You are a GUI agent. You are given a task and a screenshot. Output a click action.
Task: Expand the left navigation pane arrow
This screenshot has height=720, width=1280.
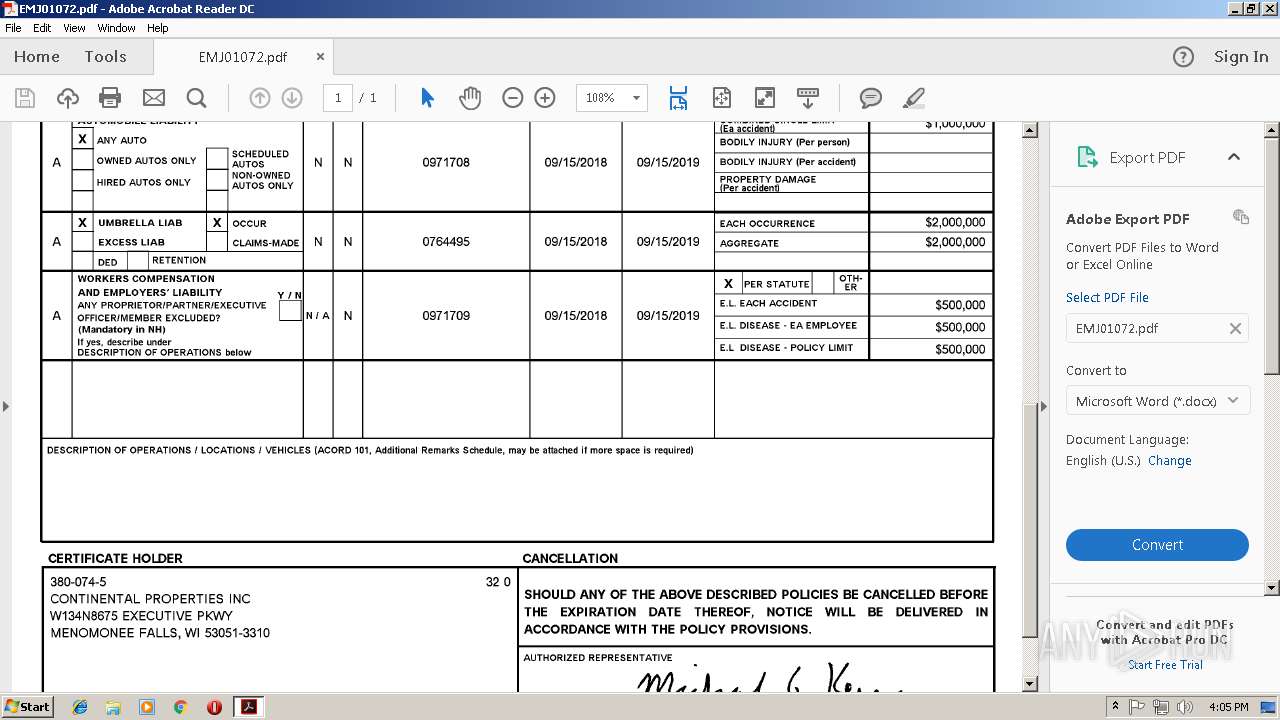6,406
